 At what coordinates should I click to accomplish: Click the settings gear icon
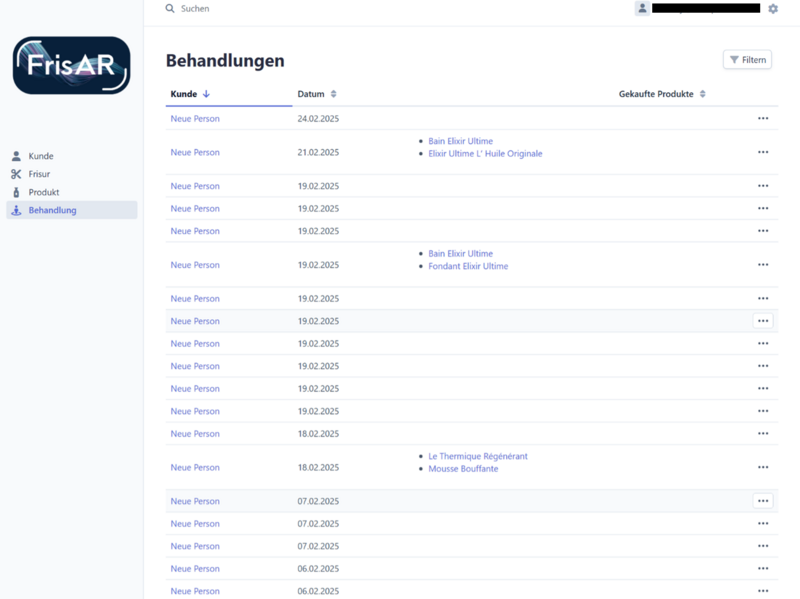[773, 9]
